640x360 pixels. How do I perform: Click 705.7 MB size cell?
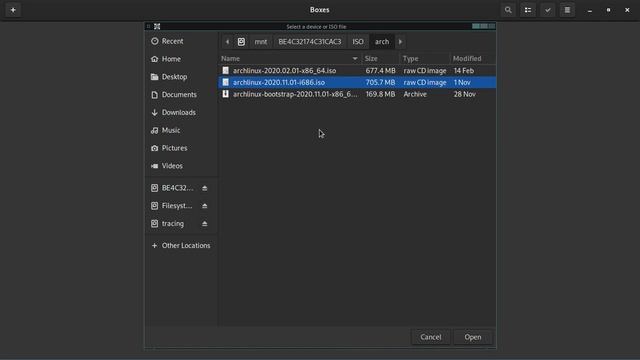click(380, 82)
